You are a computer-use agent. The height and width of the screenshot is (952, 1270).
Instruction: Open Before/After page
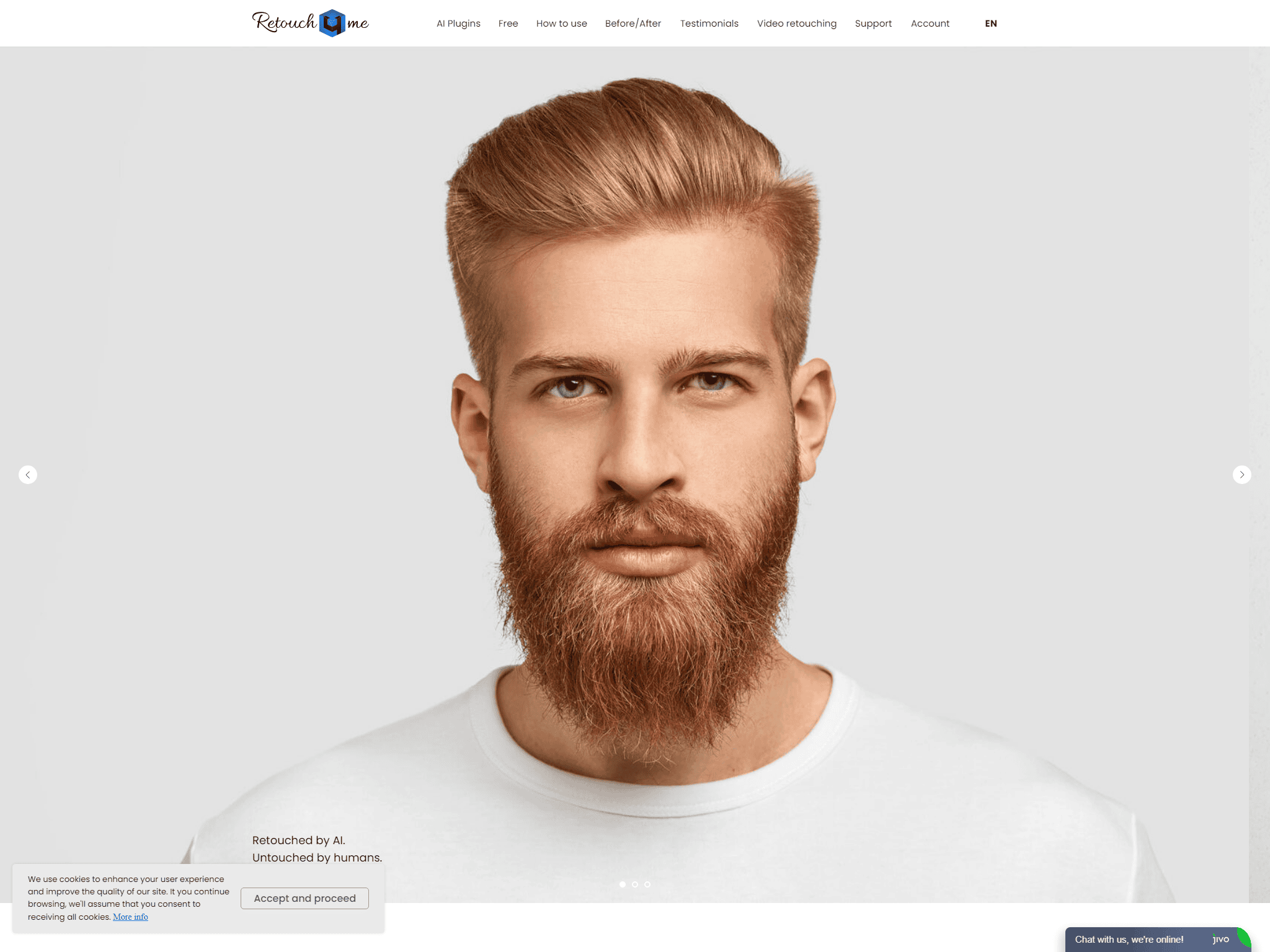(x=633, y=24)
